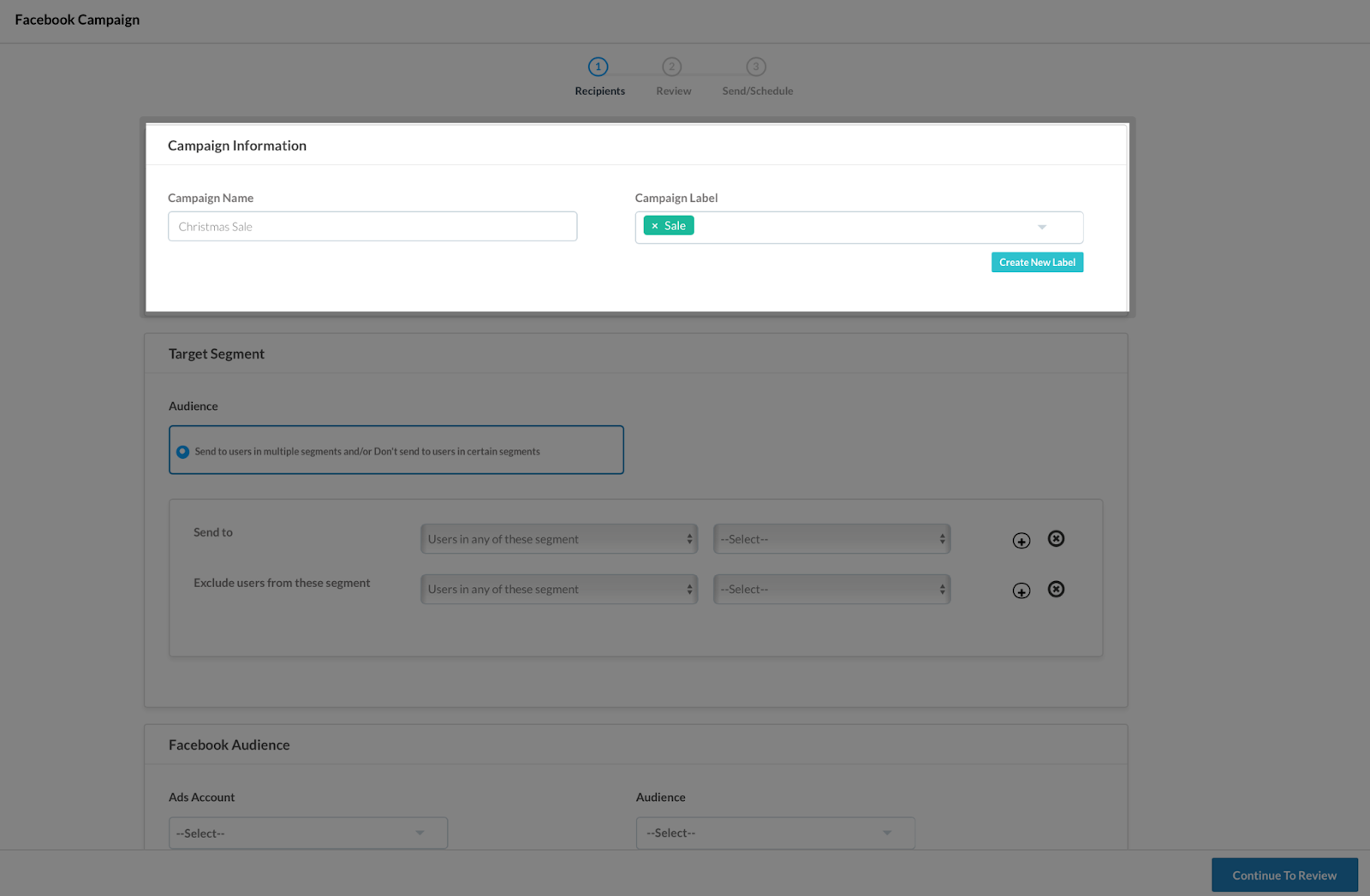The width and height of the screenshot is (1370, 896).
Task: Open Send to 'Users in any of these segment' dropdown
Action: (x=559, y=539)
